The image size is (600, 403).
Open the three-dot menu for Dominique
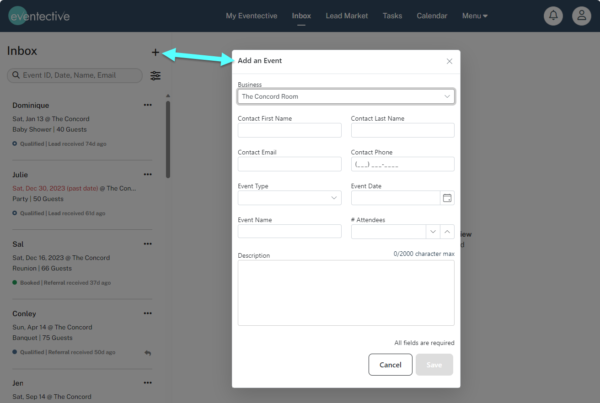click(x=148, y=105)
